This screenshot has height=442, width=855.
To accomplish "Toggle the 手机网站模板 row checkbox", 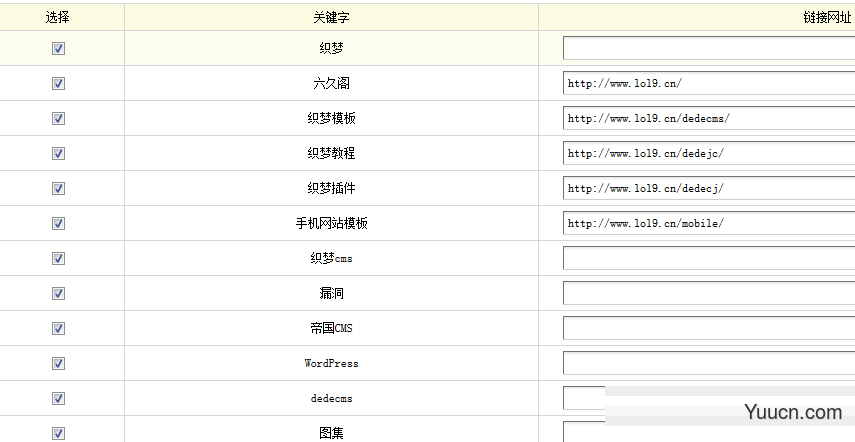I will click(x=58, y=223).
